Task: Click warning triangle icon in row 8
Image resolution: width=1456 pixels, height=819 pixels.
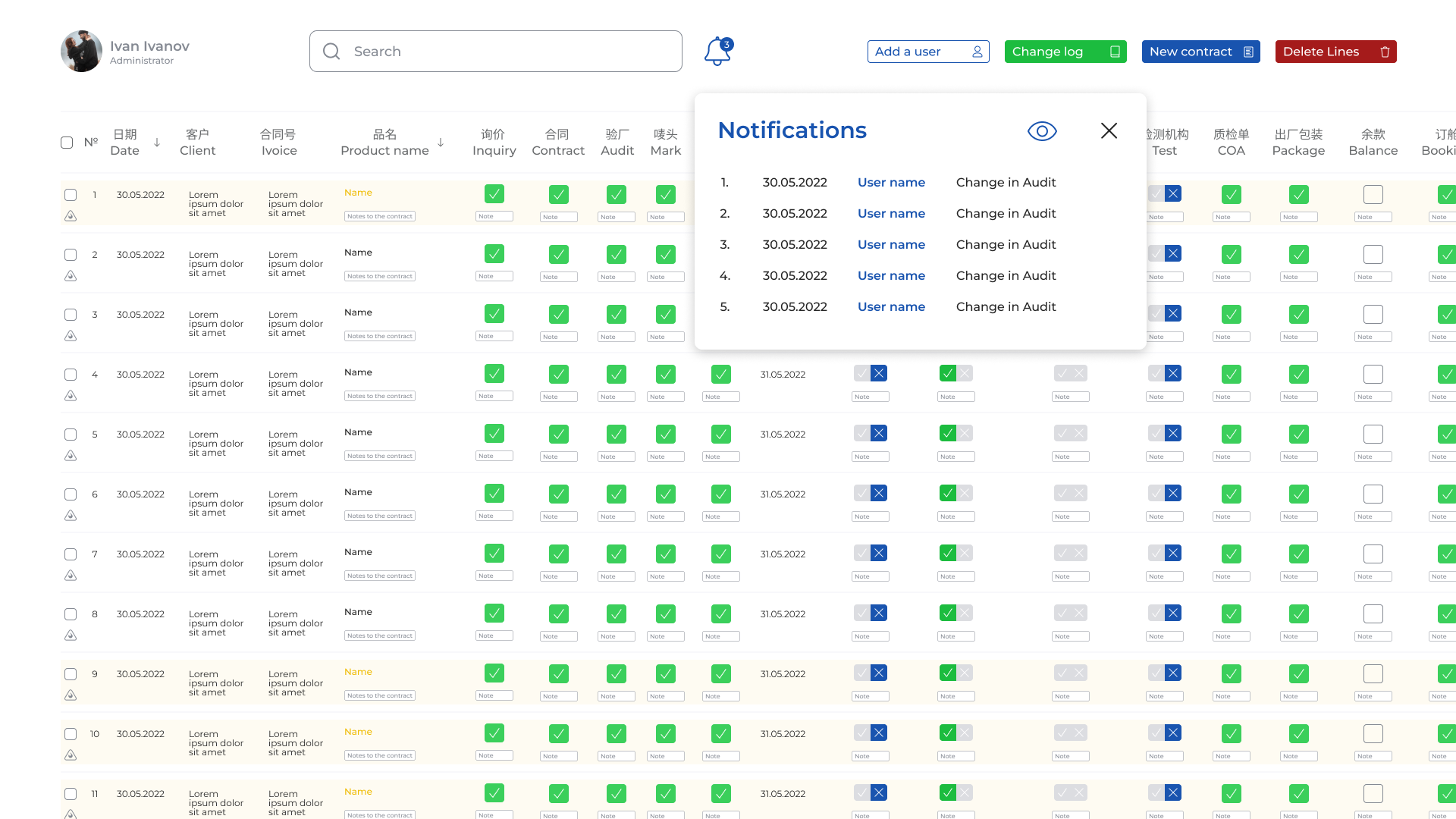Action: tap(71, 635)
